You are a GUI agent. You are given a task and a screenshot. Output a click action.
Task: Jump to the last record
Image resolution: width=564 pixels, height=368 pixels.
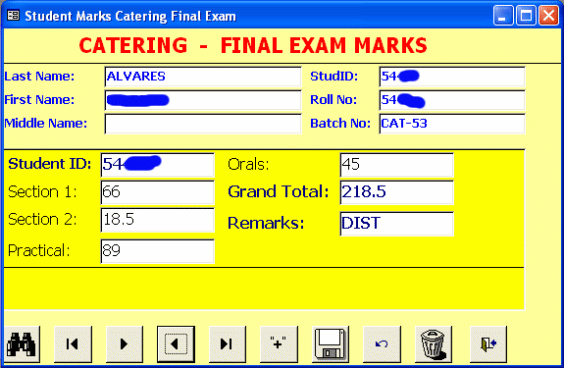227,344
